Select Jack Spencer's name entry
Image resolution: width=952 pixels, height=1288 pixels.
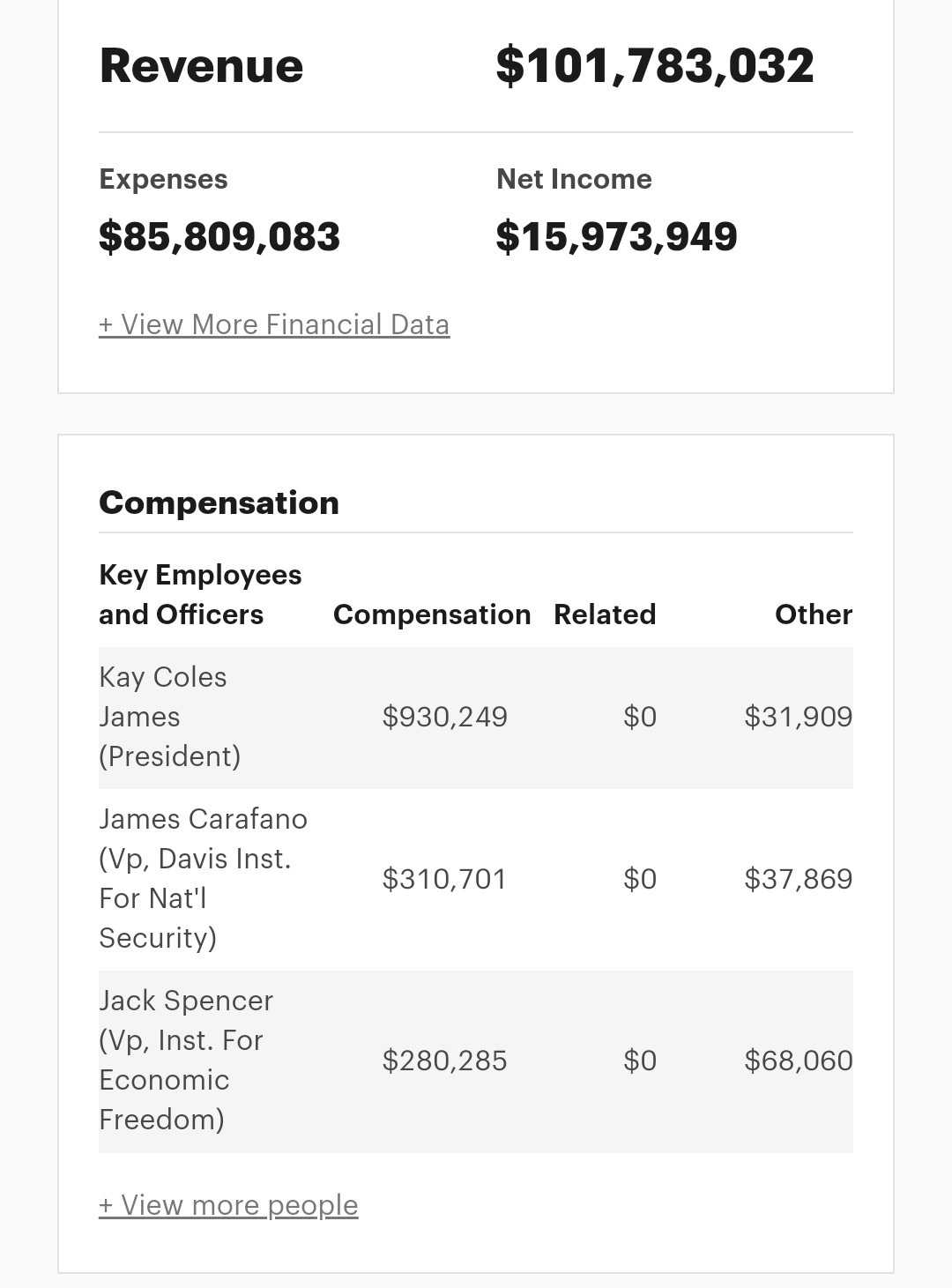tap(185, 1060)
